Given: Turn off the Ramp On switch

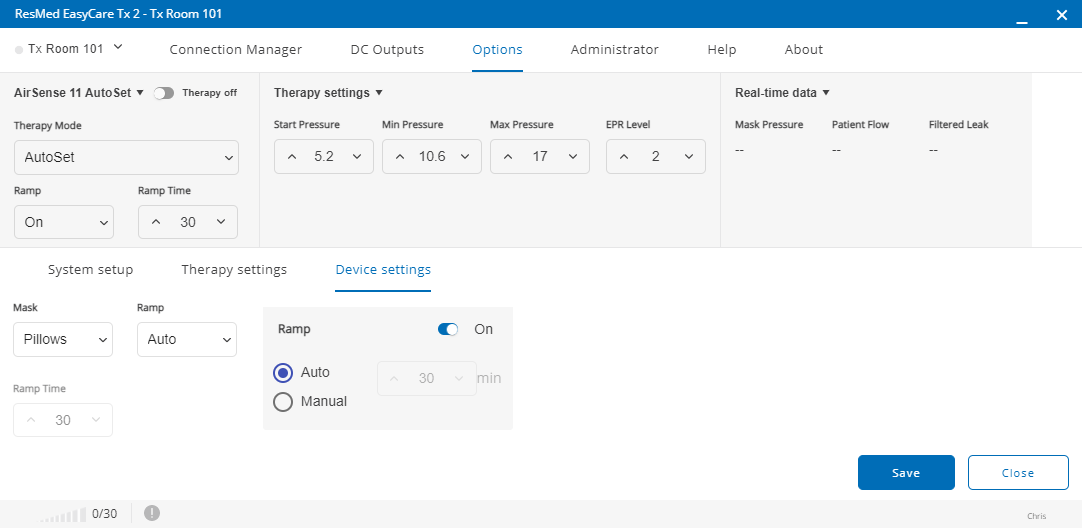Looking at the screenshot, I should [x=448, y=329].
